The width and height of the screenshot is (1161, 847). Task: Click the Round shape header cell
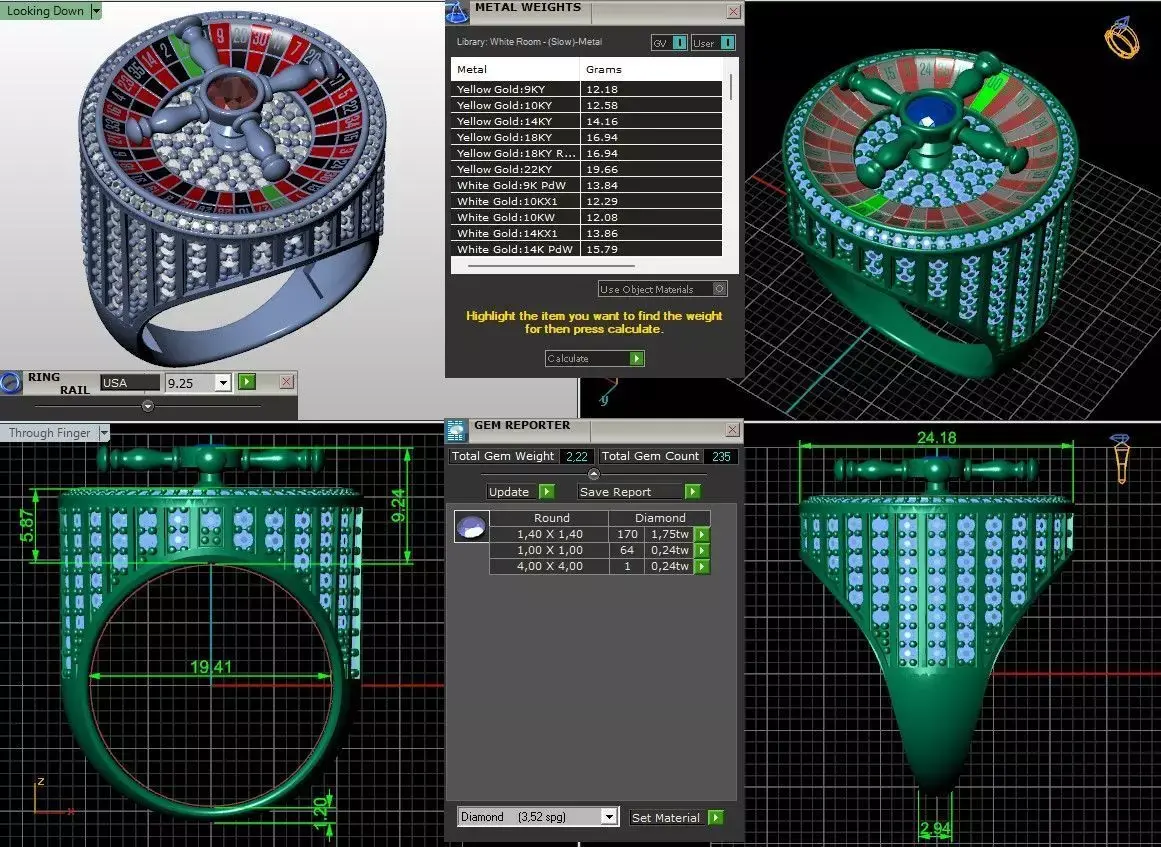coord(549,518)
